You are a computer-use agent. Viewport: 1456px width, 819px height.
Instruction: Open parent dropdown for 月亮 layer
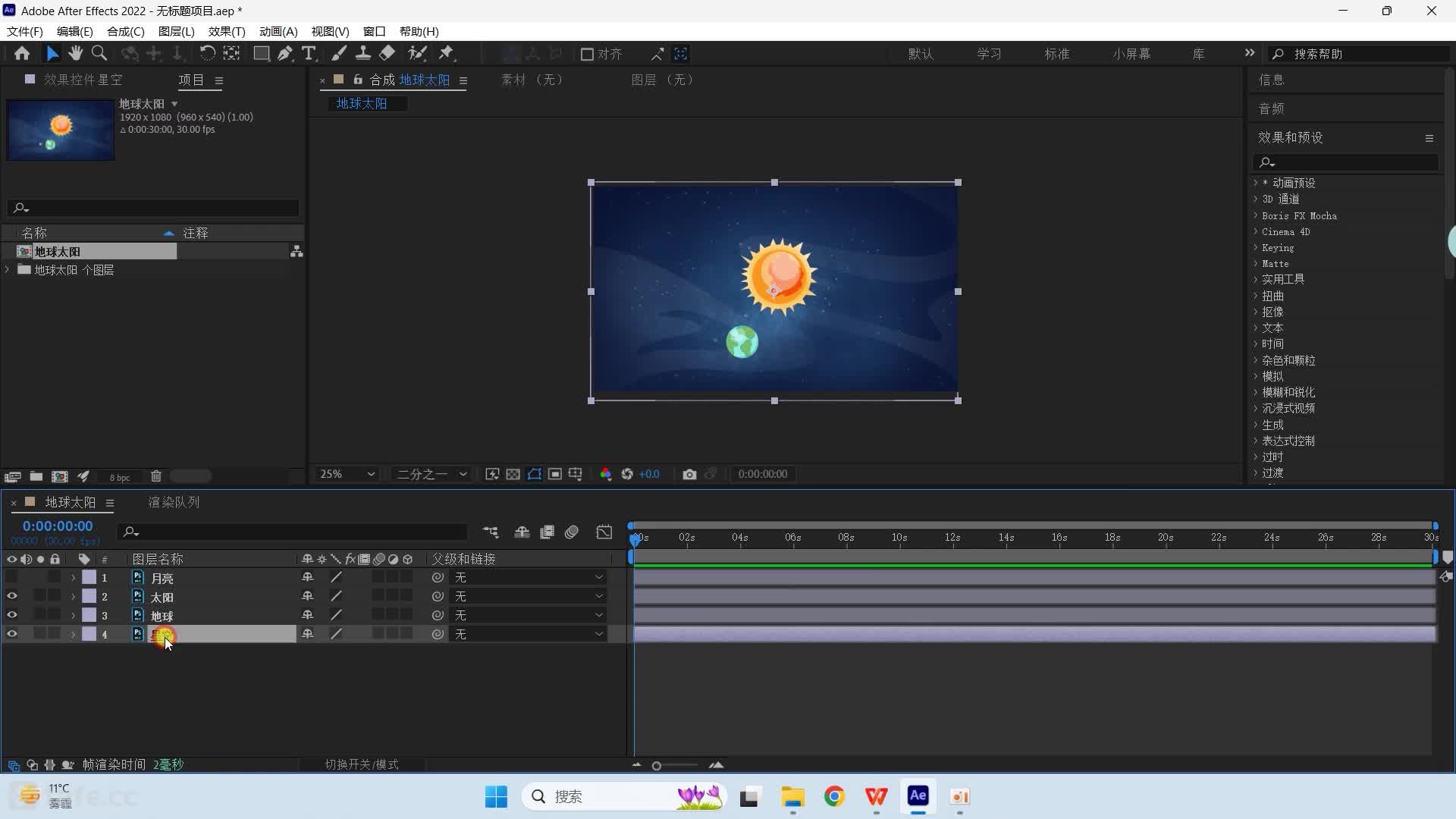click(x=529, y=578)
